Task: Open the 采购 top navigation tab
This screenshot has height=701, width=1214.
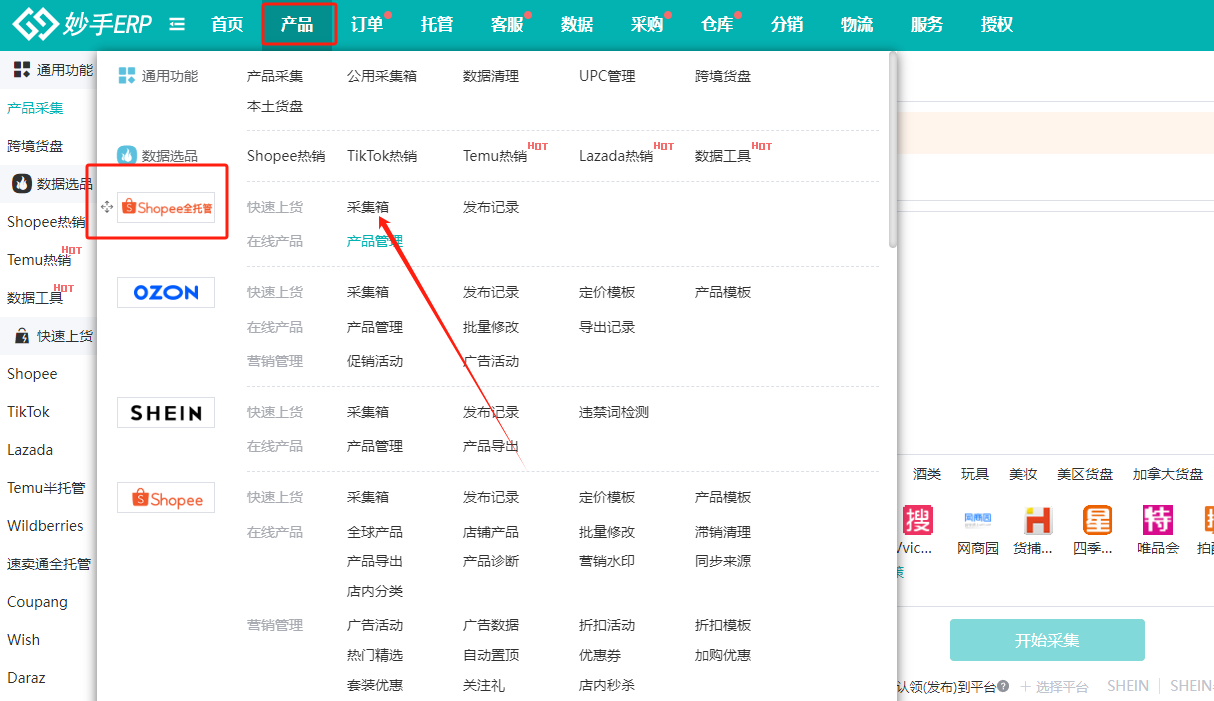Action: [x=647, y=24]
